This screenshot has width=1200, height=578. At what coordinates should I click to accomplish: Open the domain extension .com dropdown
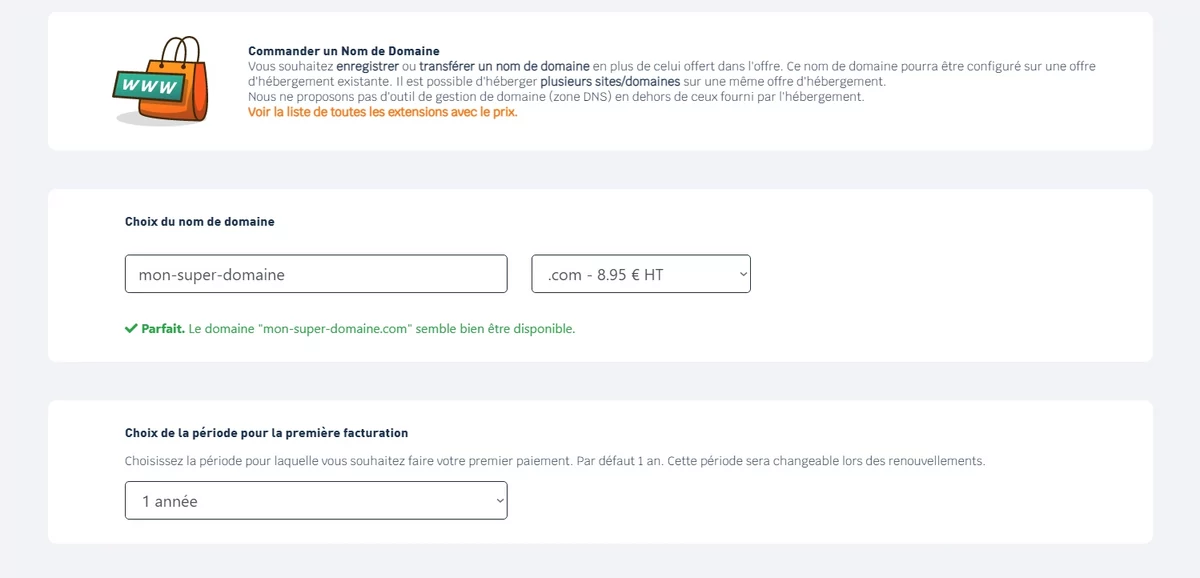(x=641, y=274)
